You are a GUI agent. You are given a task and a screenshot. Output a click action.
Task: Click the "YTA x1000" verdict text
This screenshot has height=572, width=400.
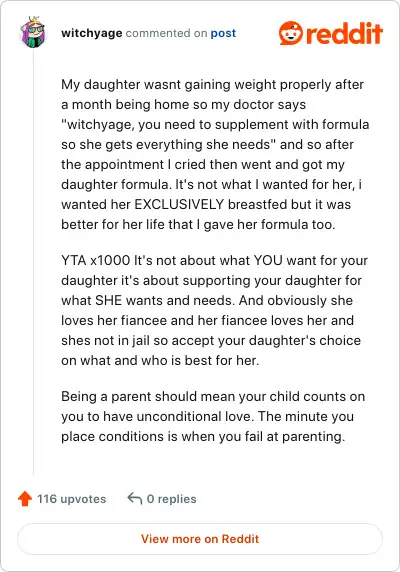[96, 260]
